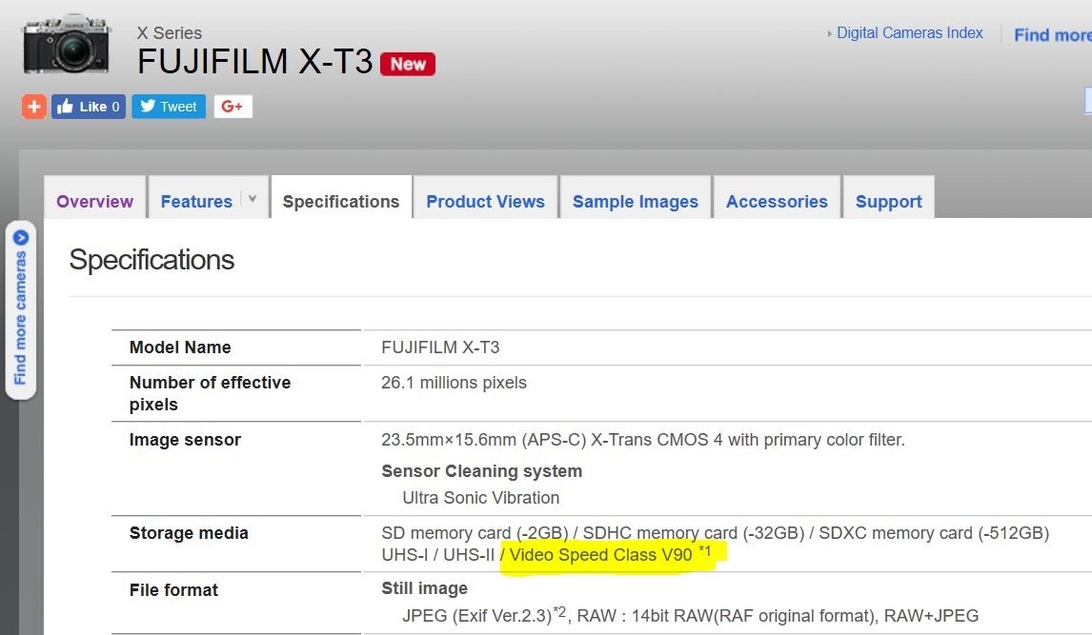Expand the Find more cameras side panel

tap(20, 310)
